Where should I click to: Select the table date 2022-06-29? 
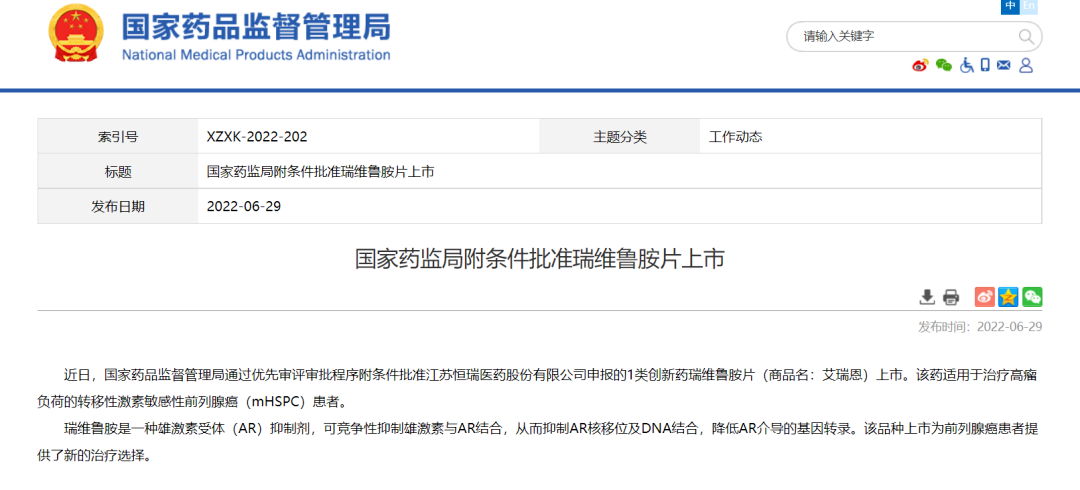tap(244, 207)
